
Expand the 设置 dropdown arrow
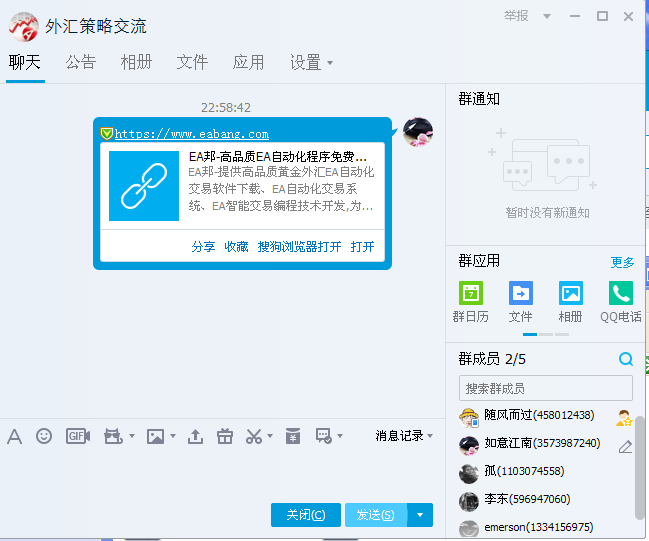330,63
